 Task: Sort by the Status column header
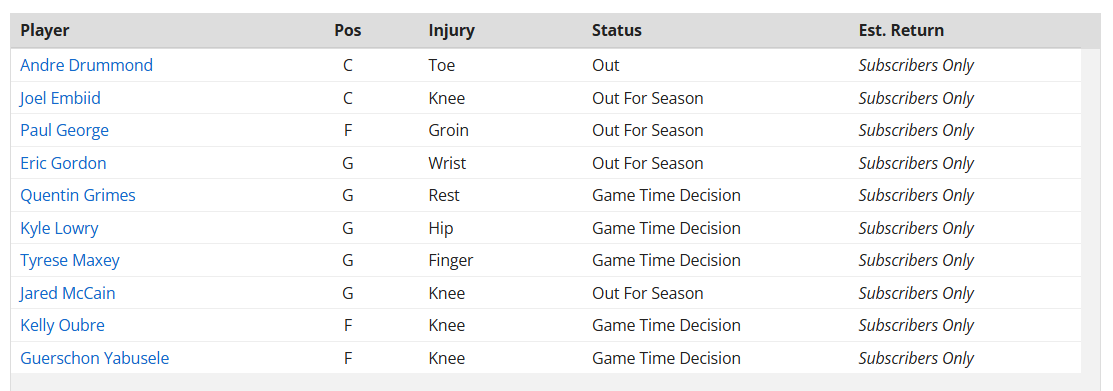(x=617, y=31)
